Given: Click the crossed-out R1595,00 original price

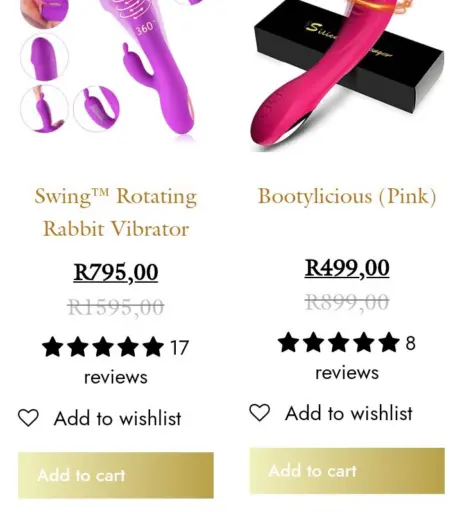Looking at the screenshot, I should coord(116,307).
